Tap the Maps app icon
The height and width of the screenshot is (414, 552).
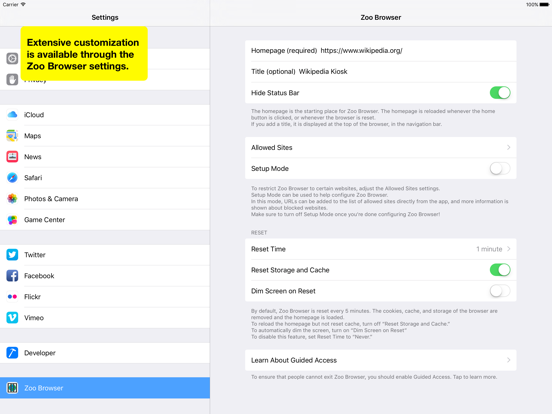click(x=12, y=136)
